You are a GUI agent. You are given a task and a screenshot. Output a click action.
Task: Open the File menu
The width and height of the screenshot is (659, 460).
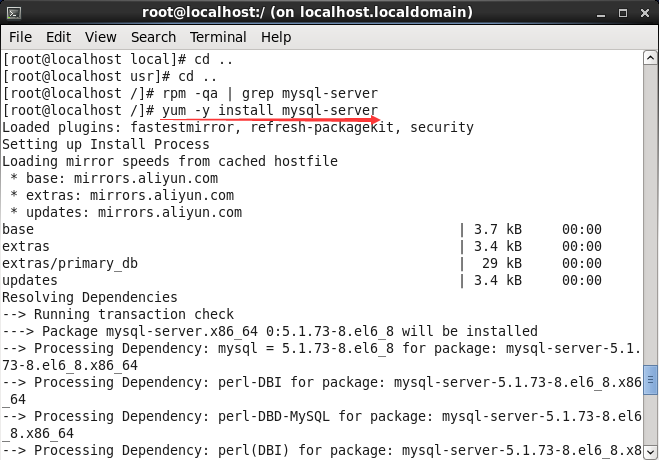pos(20,37)
